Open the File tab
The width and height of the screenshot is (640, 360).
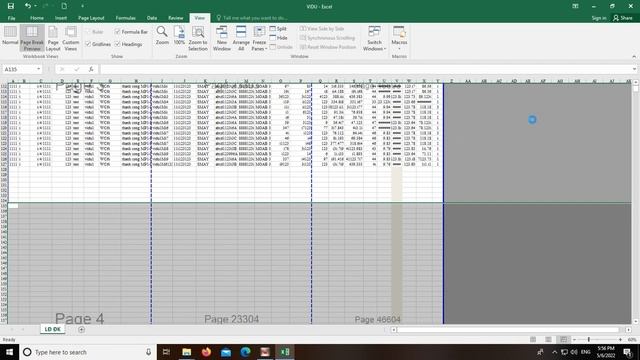click(x=11, y=18)
